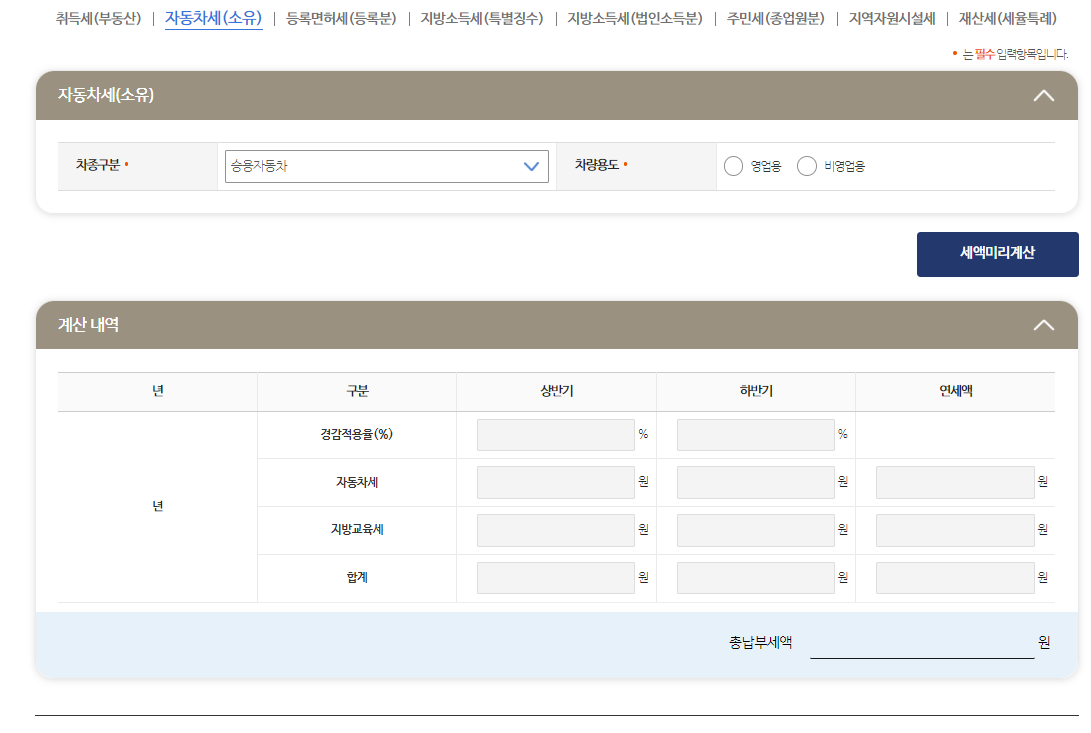
Task: Click the 필수 입력항목 notice text
Action: tap(1015, 54)
